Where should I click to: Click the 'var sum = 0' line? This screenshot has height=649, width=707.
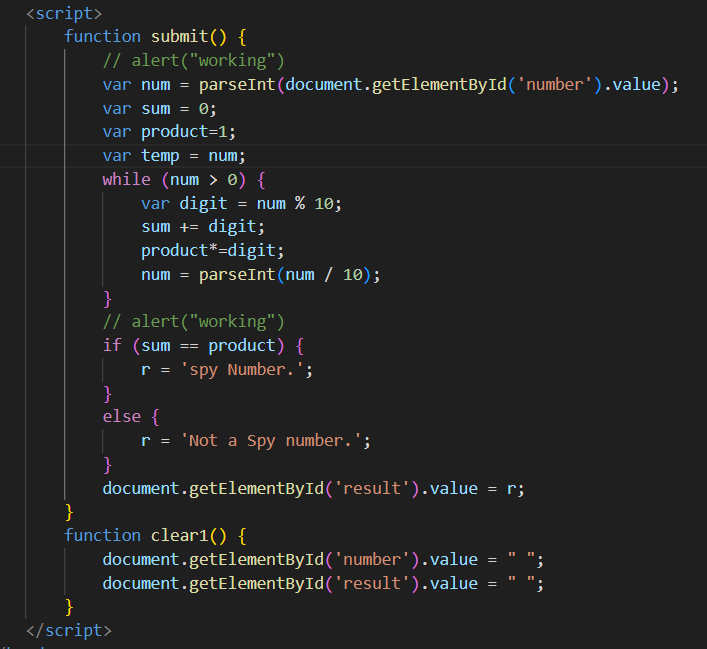159,108
